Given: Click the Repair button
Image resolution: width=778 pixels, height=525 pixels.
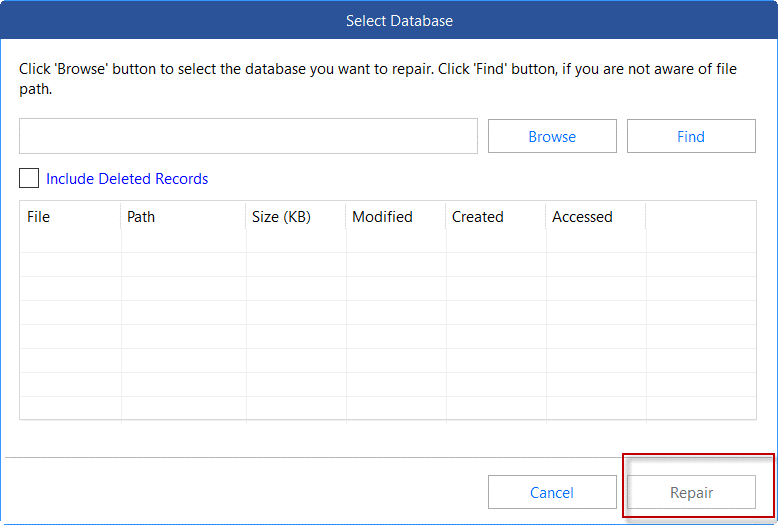Looking at the screenshot, I should coord(691,492).
